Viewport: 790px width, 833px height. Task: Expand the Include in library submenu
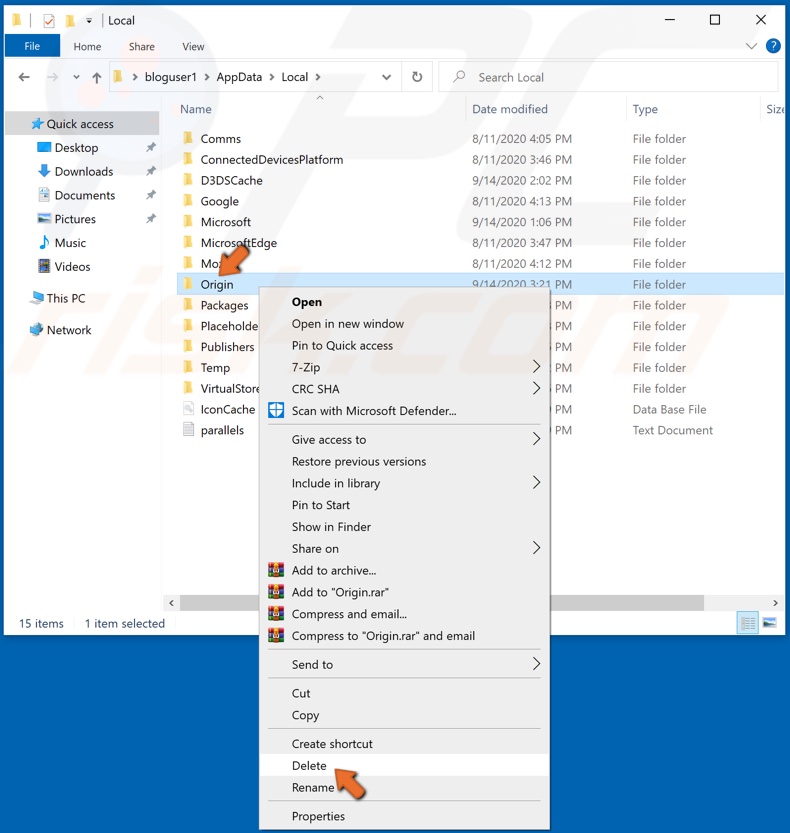[536, 482]
